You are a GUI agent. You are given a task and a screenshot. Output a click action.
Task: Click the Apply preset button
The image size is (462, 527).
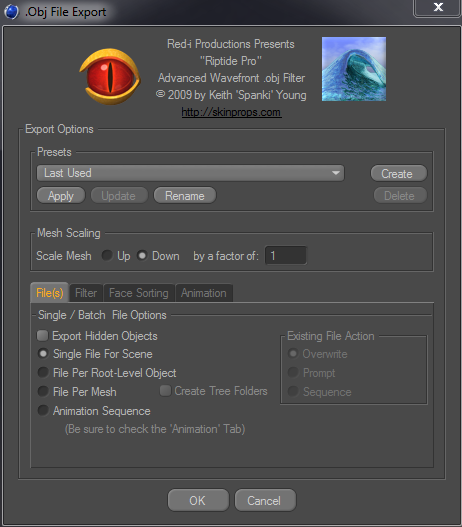(x=61, y=196)
